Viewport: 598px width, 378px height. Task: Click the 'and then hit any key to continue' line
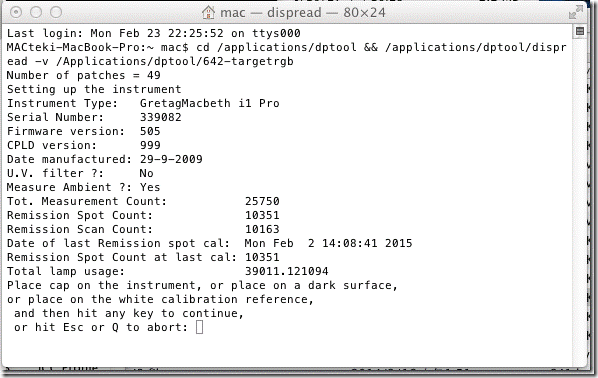129,313
